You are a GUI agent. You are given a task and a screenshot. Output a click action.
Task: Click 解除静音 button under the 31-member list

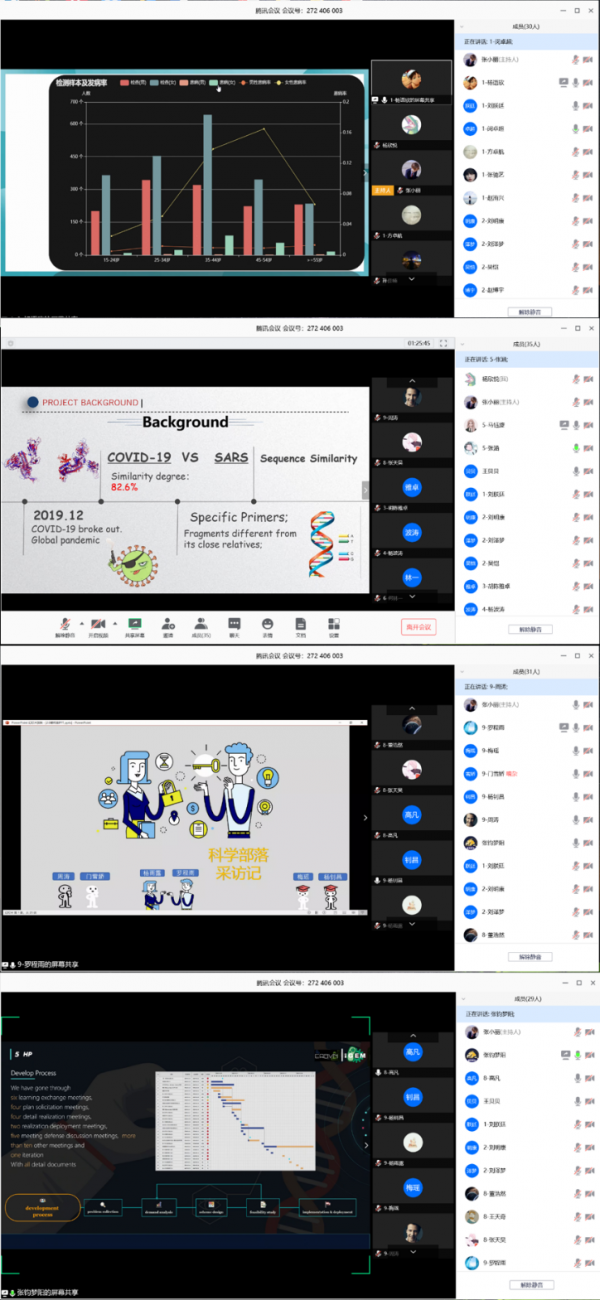[528, 957]
